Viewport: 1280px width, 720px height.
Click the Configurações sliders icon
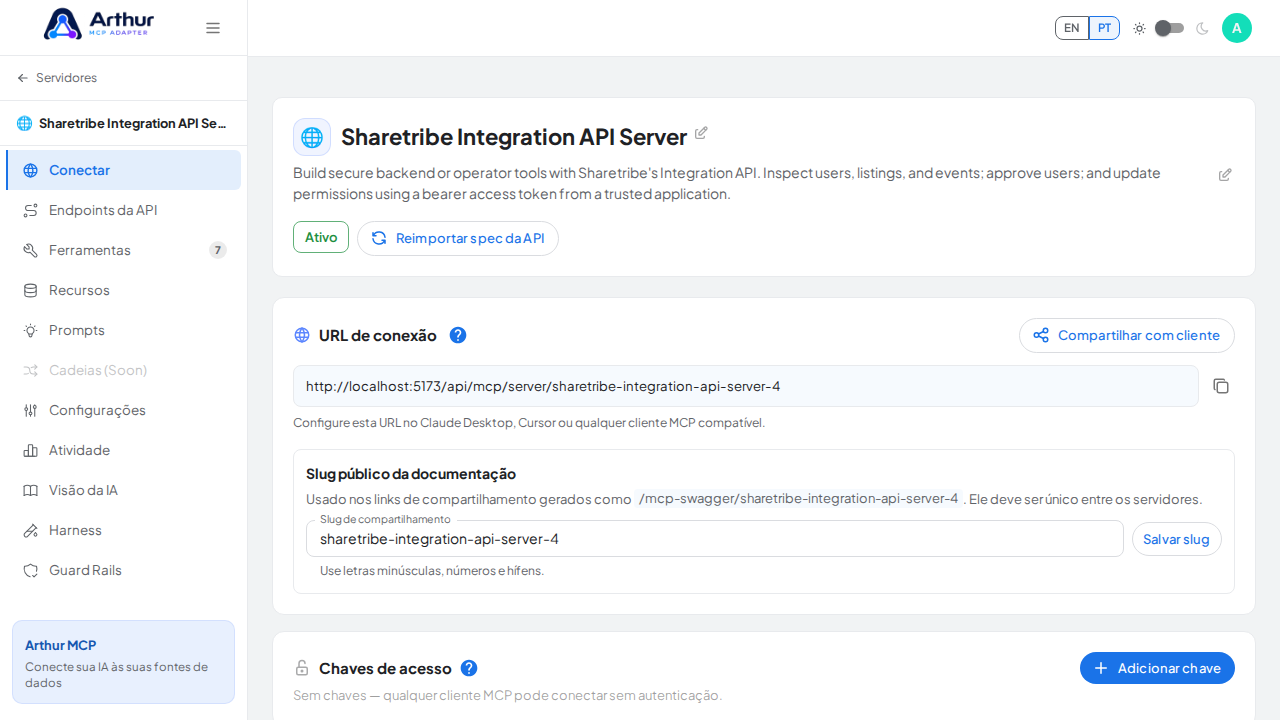click(x=31, y=410)
